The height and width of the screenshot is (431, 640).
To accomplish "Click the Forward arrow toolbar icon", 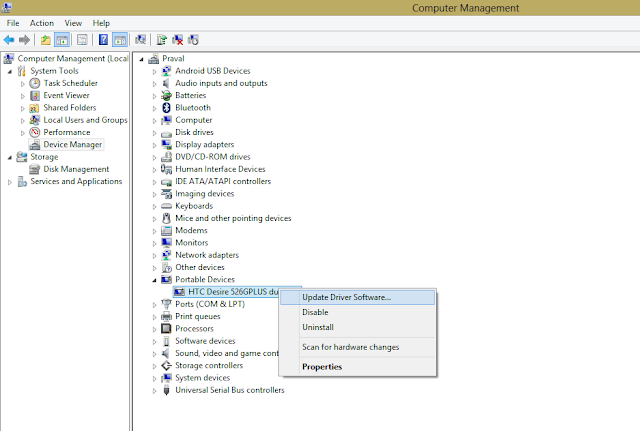I will (24, 40).
